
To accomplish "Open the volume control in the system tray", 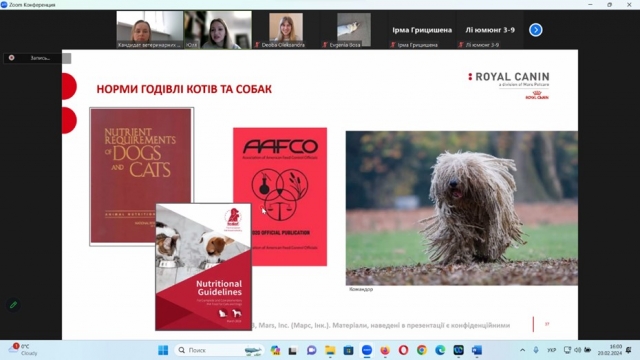I will coord(577,350).
